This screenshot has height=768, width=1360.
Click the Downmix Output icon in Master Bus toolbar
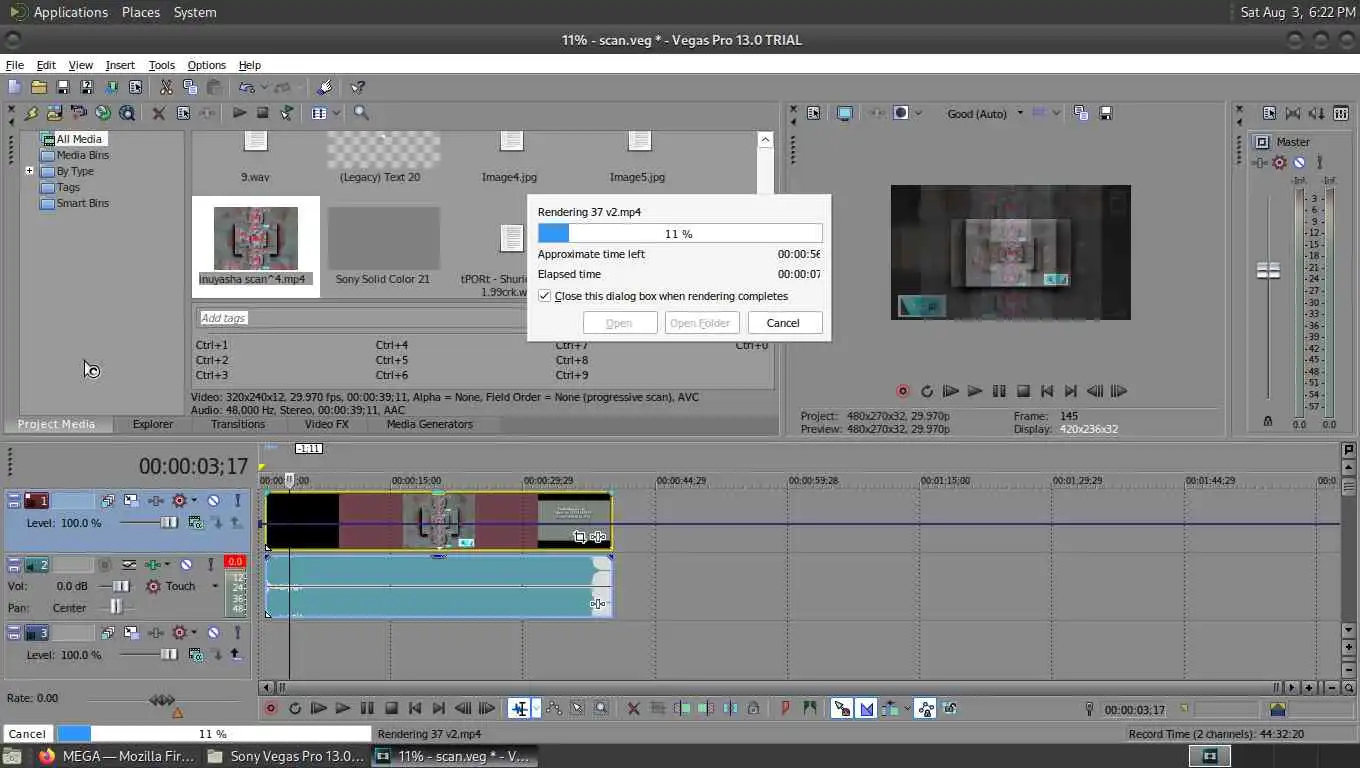coord(1293,114)
